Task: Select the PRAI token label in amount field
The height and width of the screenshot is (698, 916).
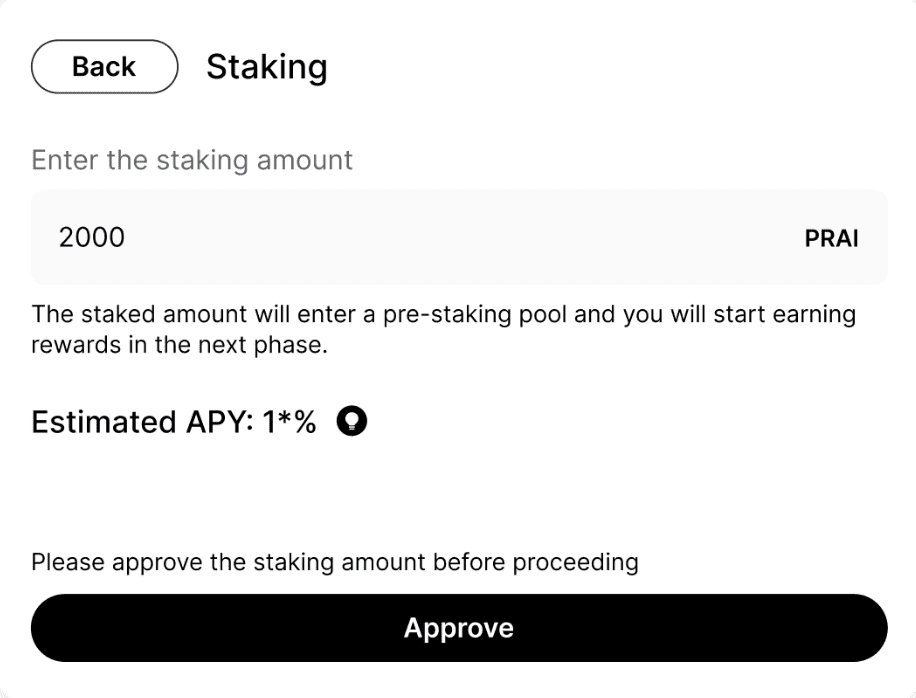Action: coord(831,238)
